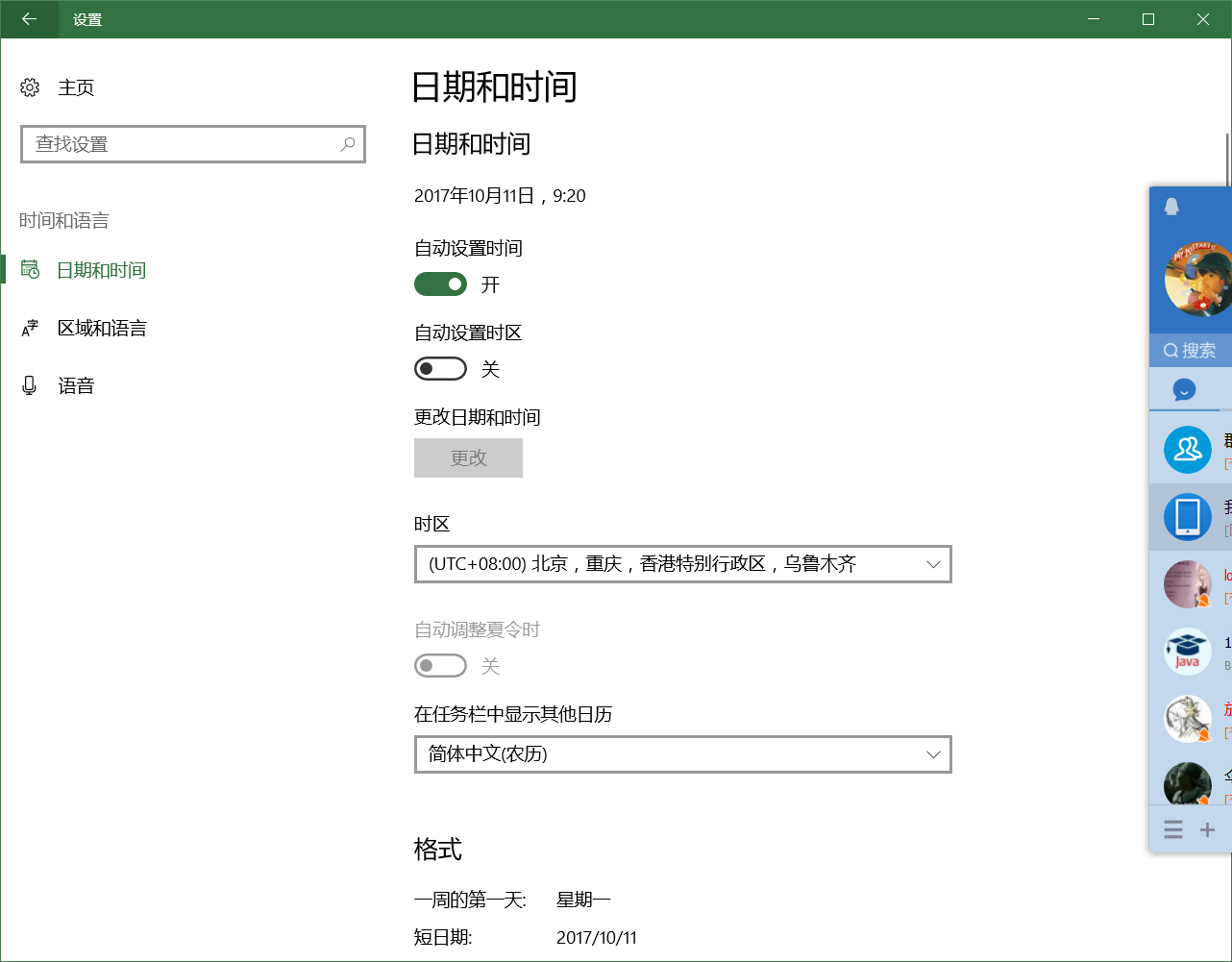Open Settings home via gear icon

(x=30, y=87)
